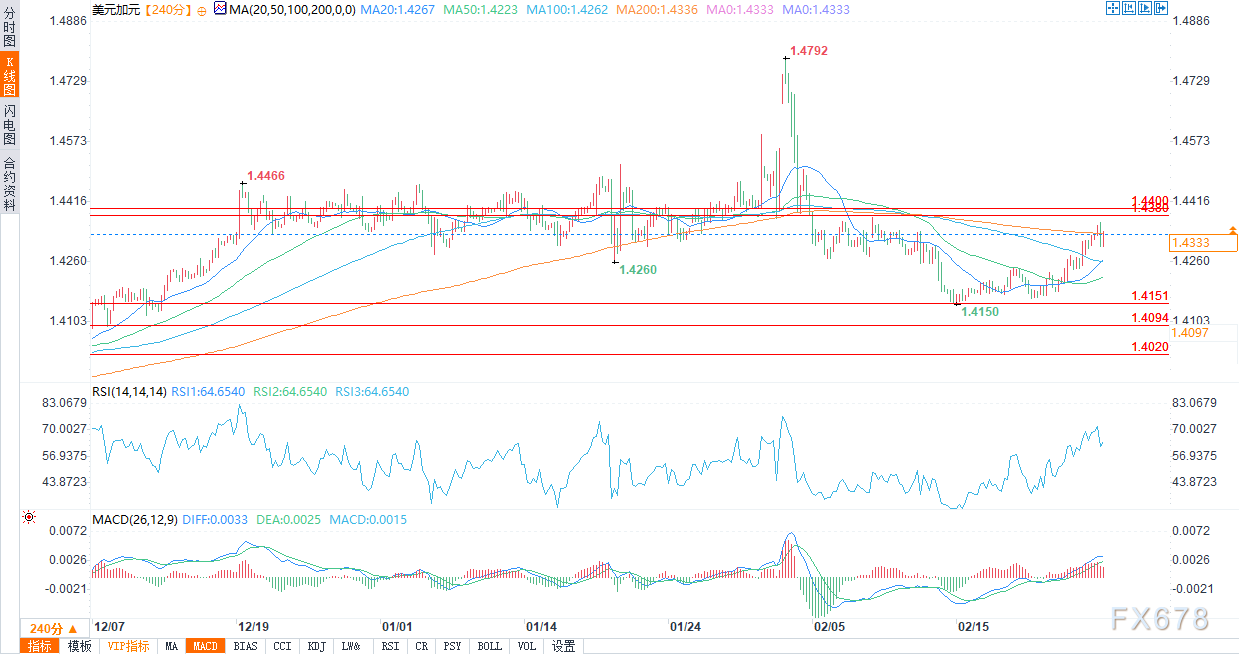
Task: Enable the KDJ indicator
Action: [317, 646]
